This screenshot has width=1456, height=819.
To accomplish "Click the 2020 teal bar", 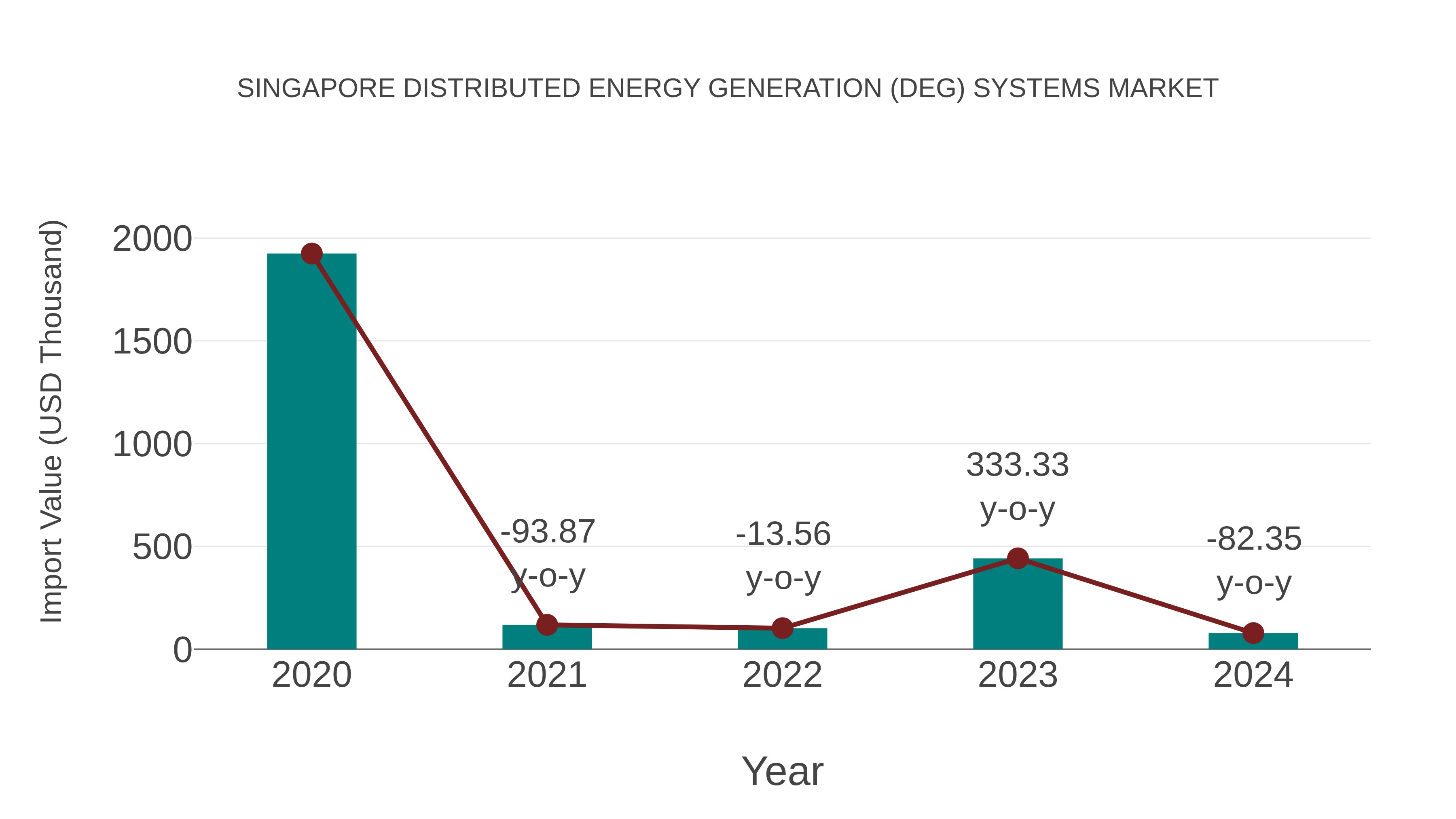I will pyautogui.click(x=311, y=451).
